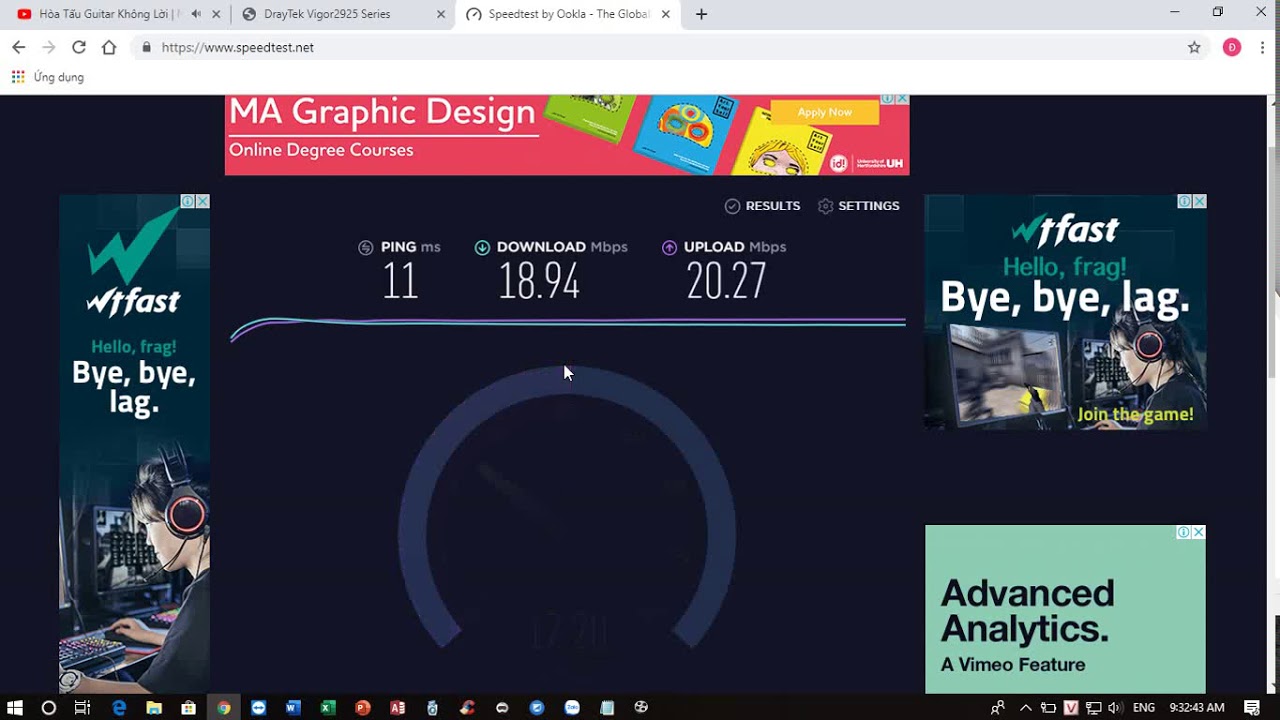
Task: Open Zalo from taskbar
Action: 572,707
